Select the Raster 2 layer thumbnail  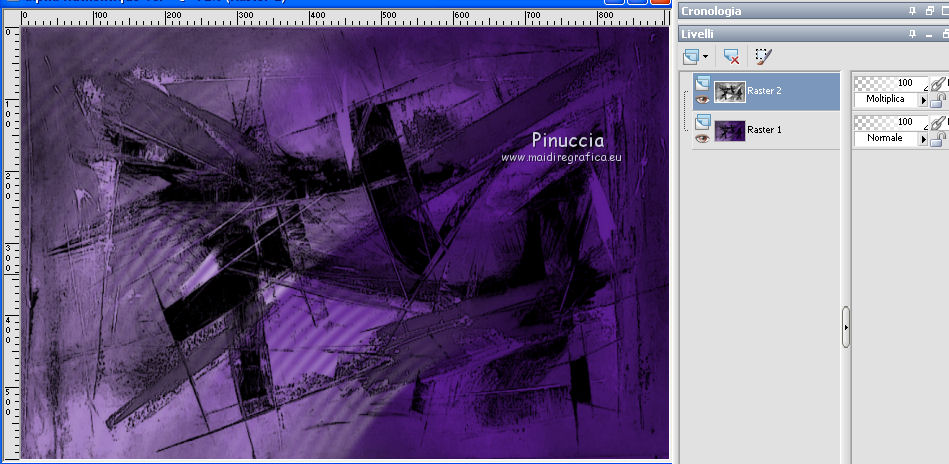(x=729, y=92)
